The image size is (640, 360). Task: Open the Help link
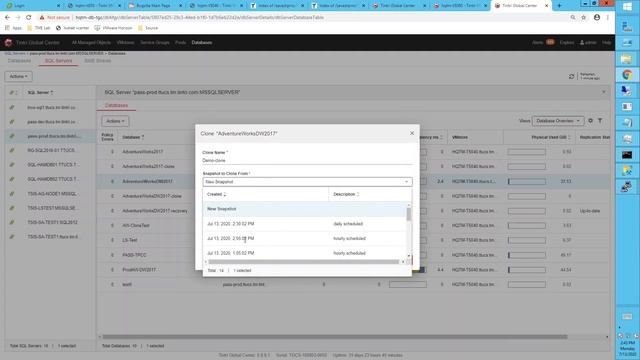[x=607, y=42]
